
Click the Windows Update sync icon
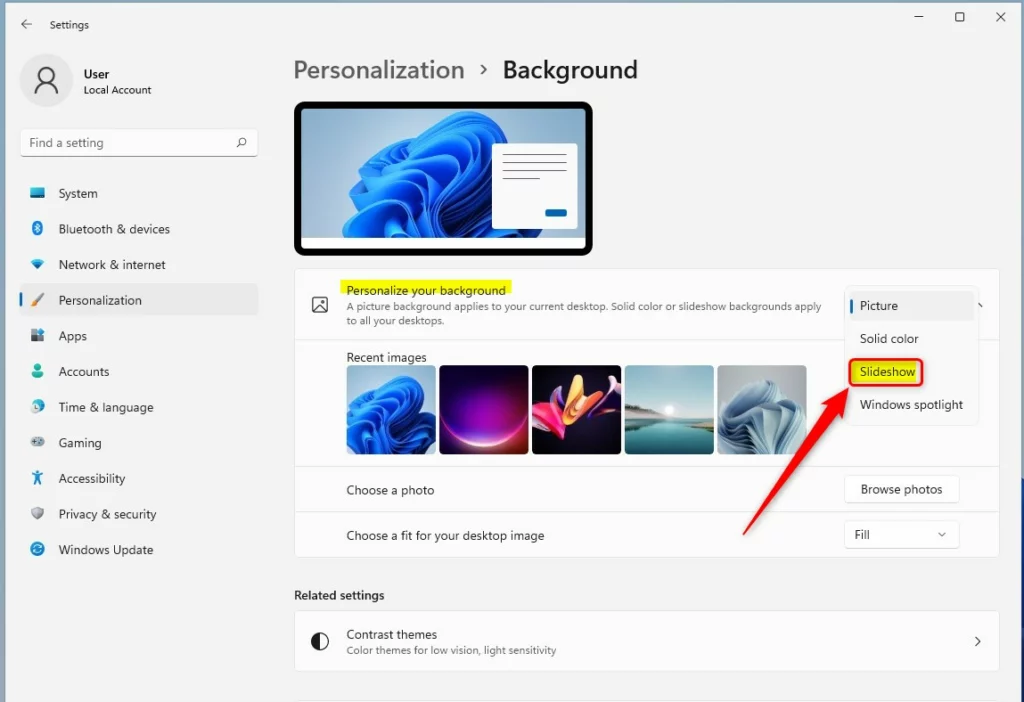[37, 549]
